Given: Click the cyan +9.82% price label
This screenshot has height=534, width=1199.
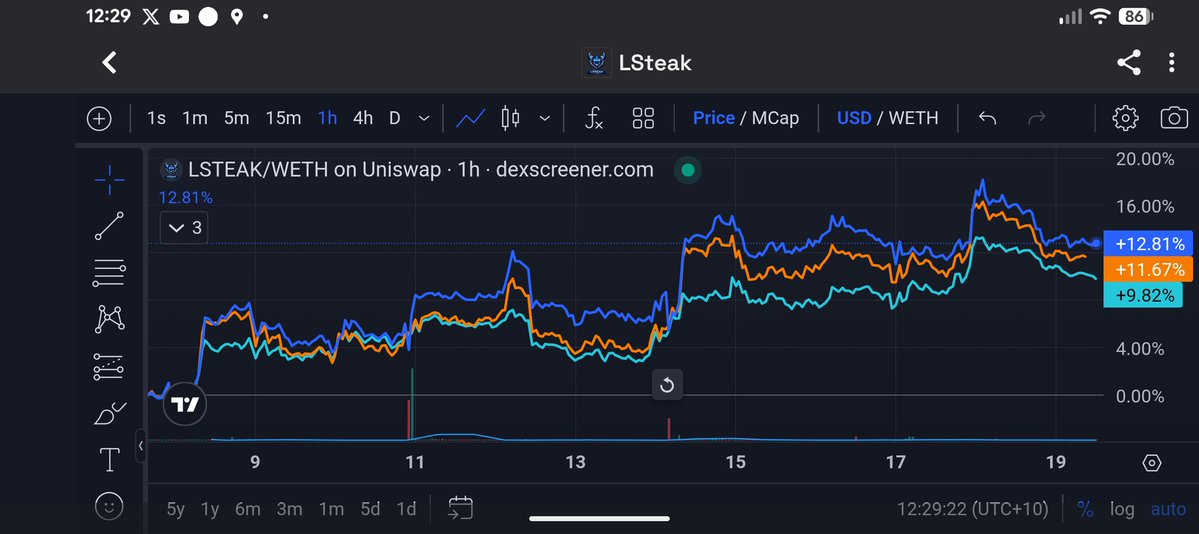Looking at the screenshot, I should point(1143,295).
